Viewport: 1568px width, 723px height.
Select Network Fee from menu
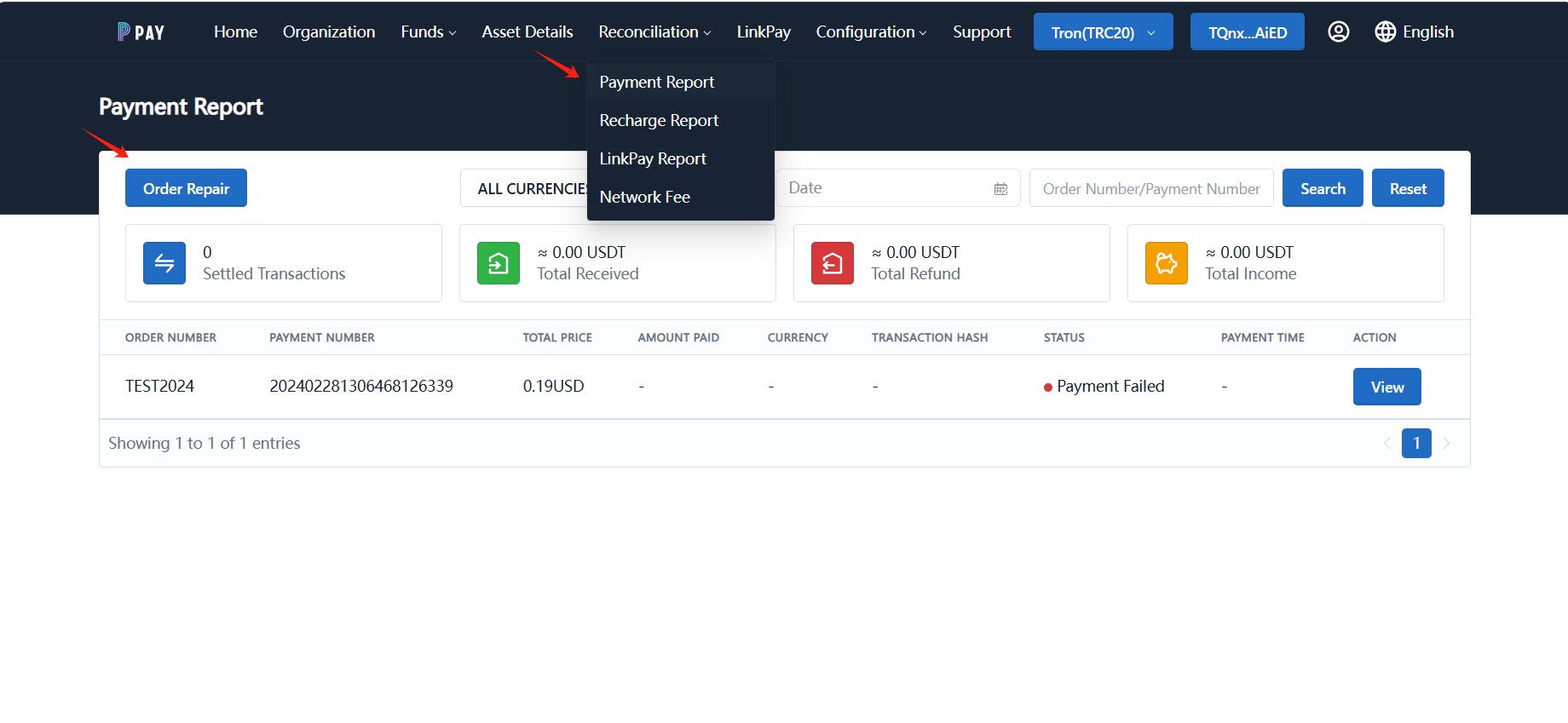point(681,197)
